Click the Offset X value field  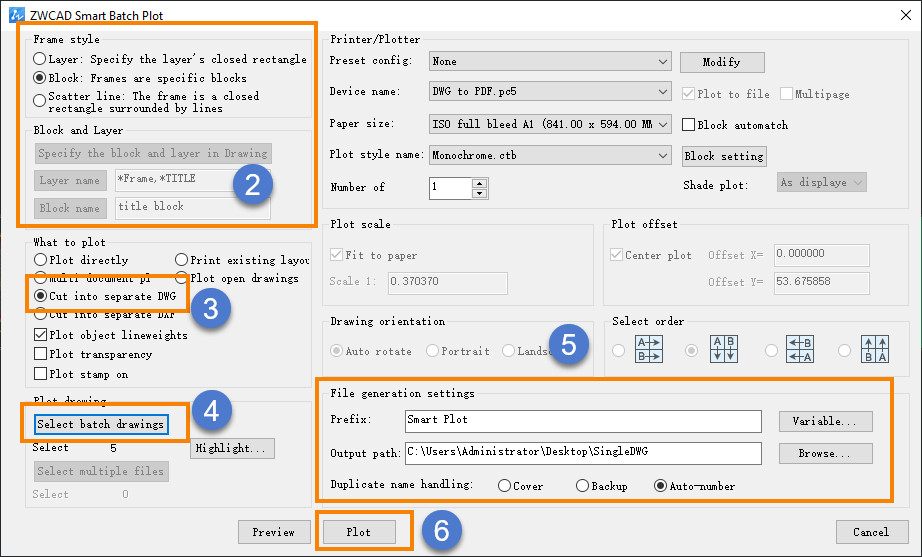(821, 255)
